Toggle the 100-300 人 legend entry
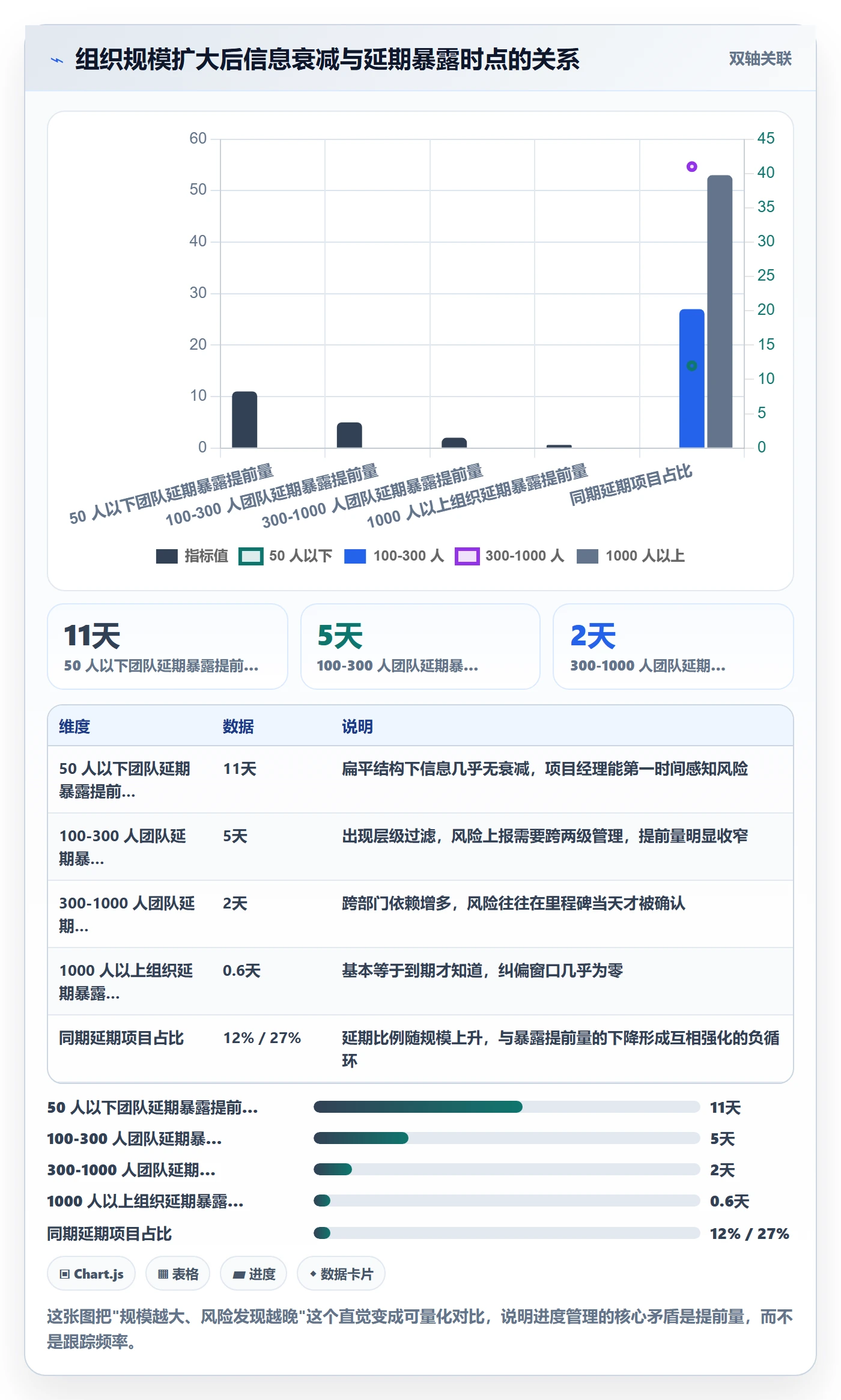841x1400 pixels. 394,556
